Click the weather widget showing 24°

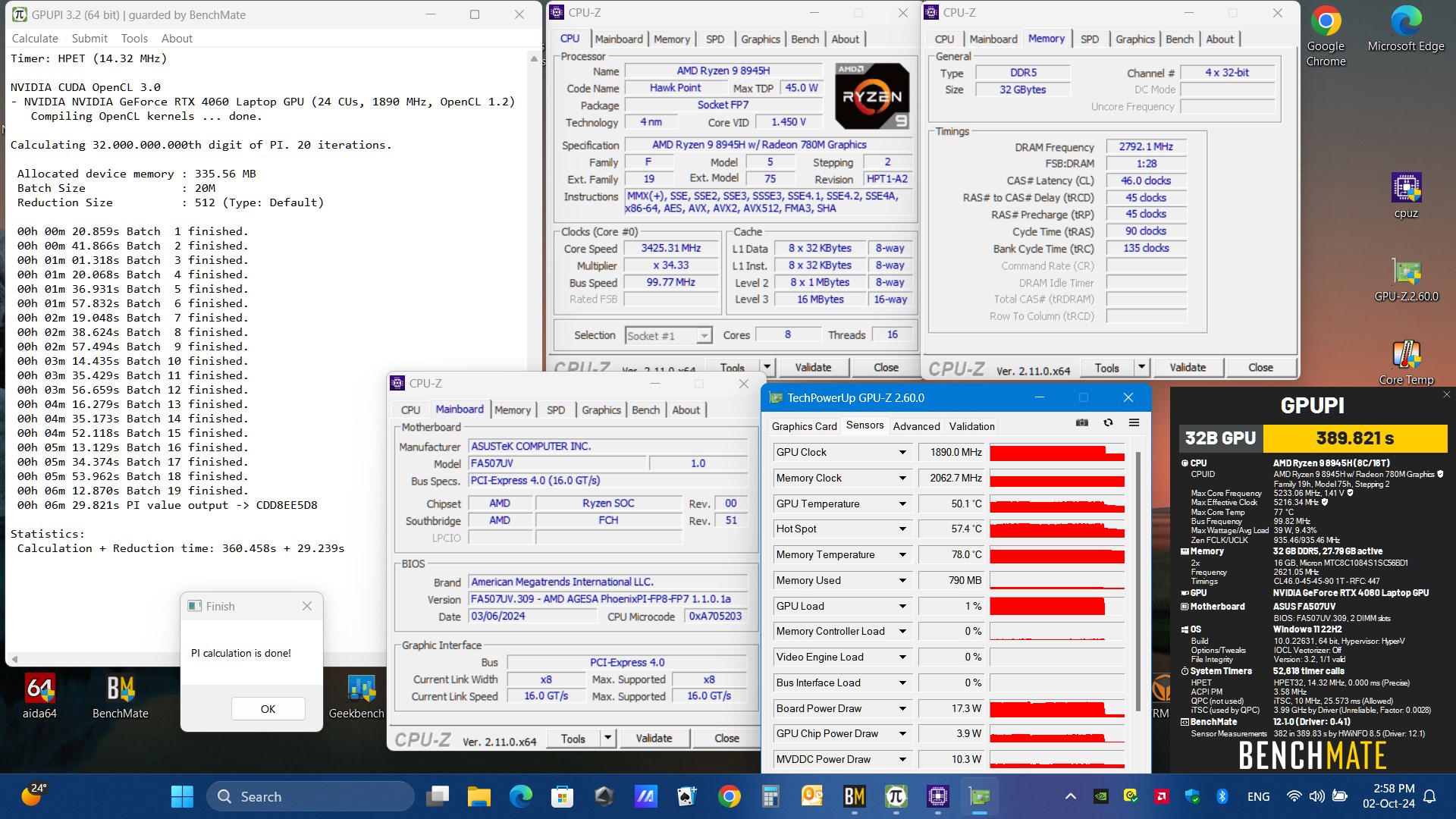33,795
